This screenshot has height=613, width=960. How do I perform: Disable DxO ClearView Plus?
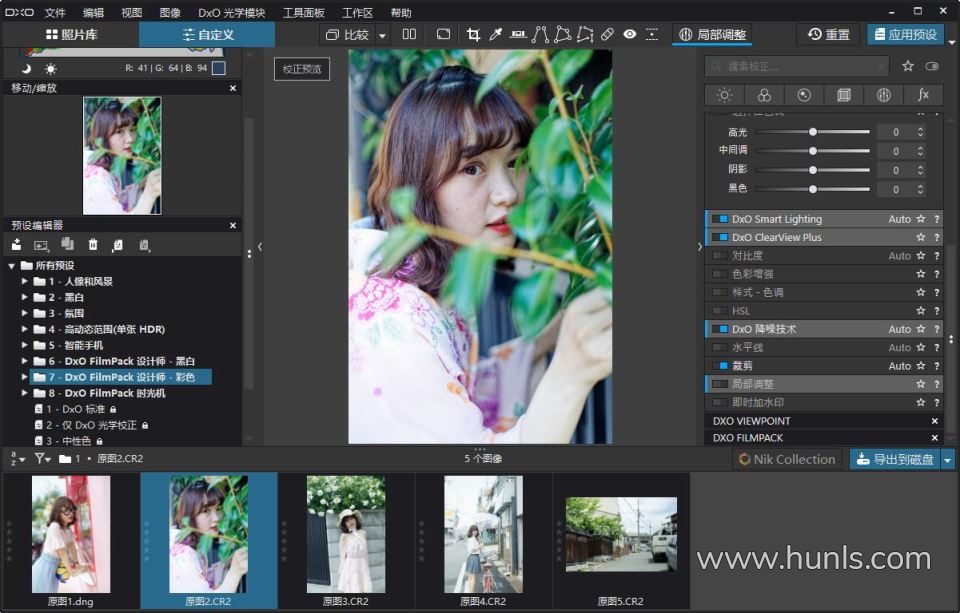[x=720, y=238]
